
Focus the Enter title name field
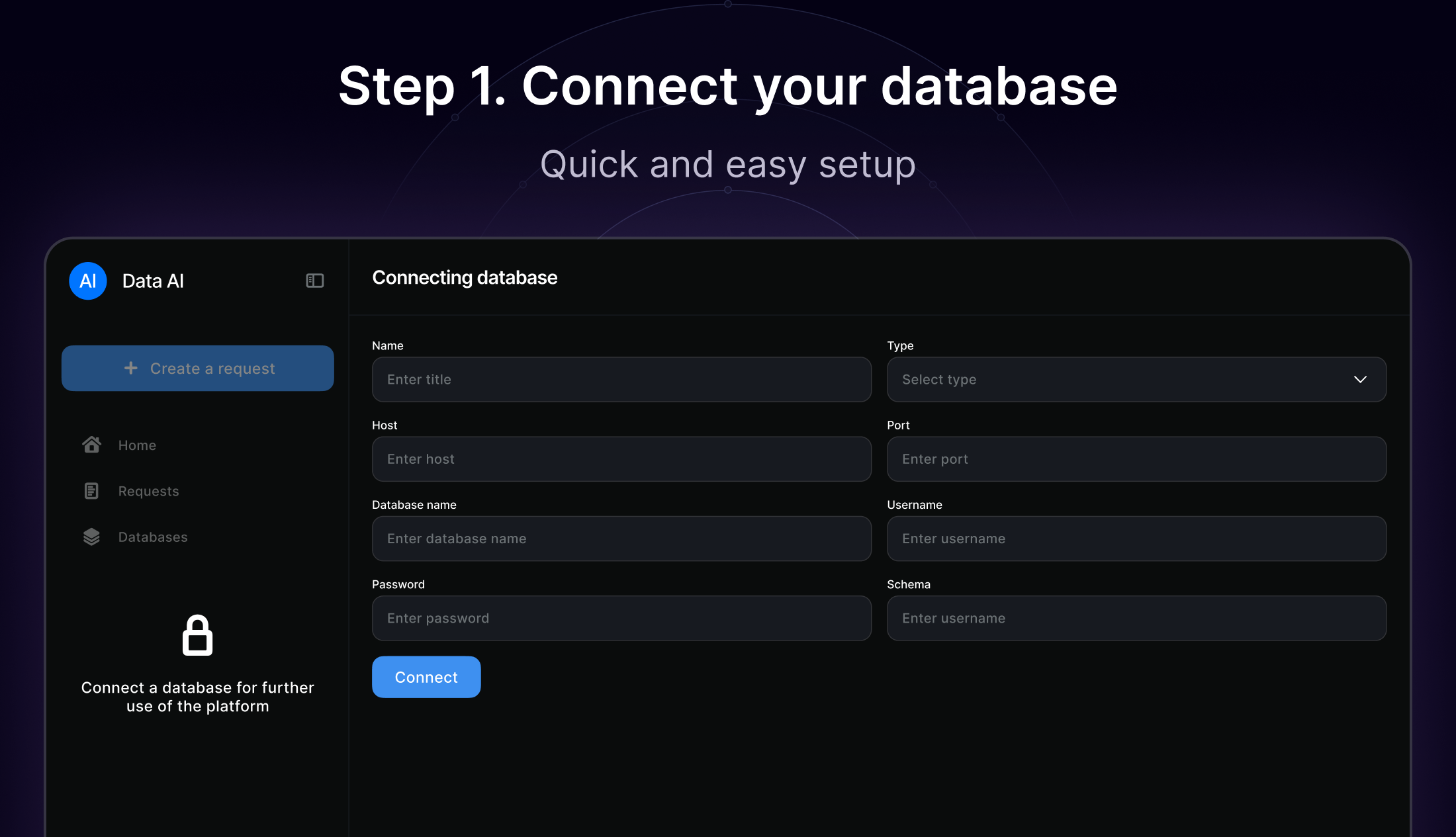click(621, 380)
